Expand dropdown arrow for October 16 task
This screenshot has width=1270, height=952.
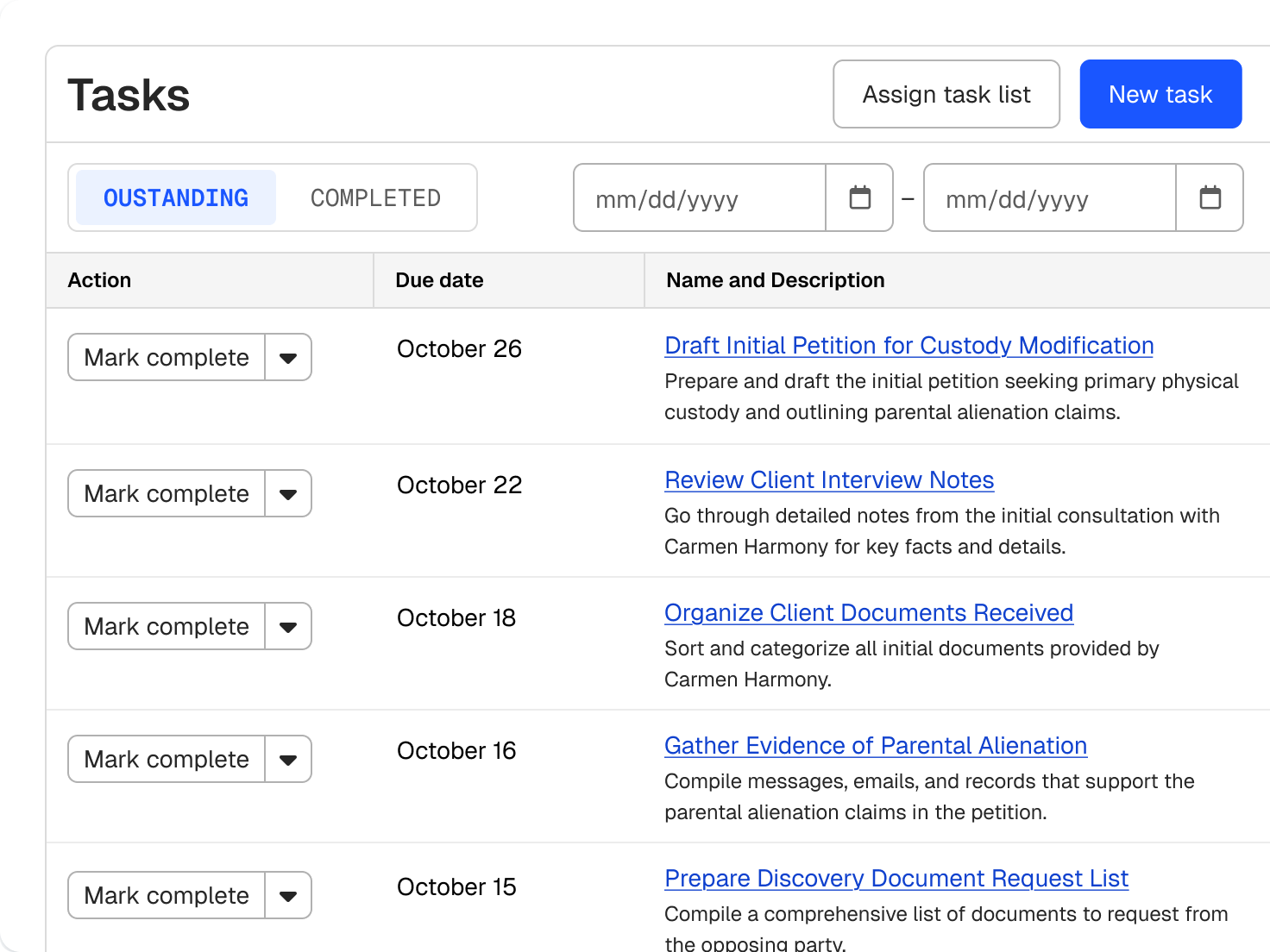coord(288,759)
